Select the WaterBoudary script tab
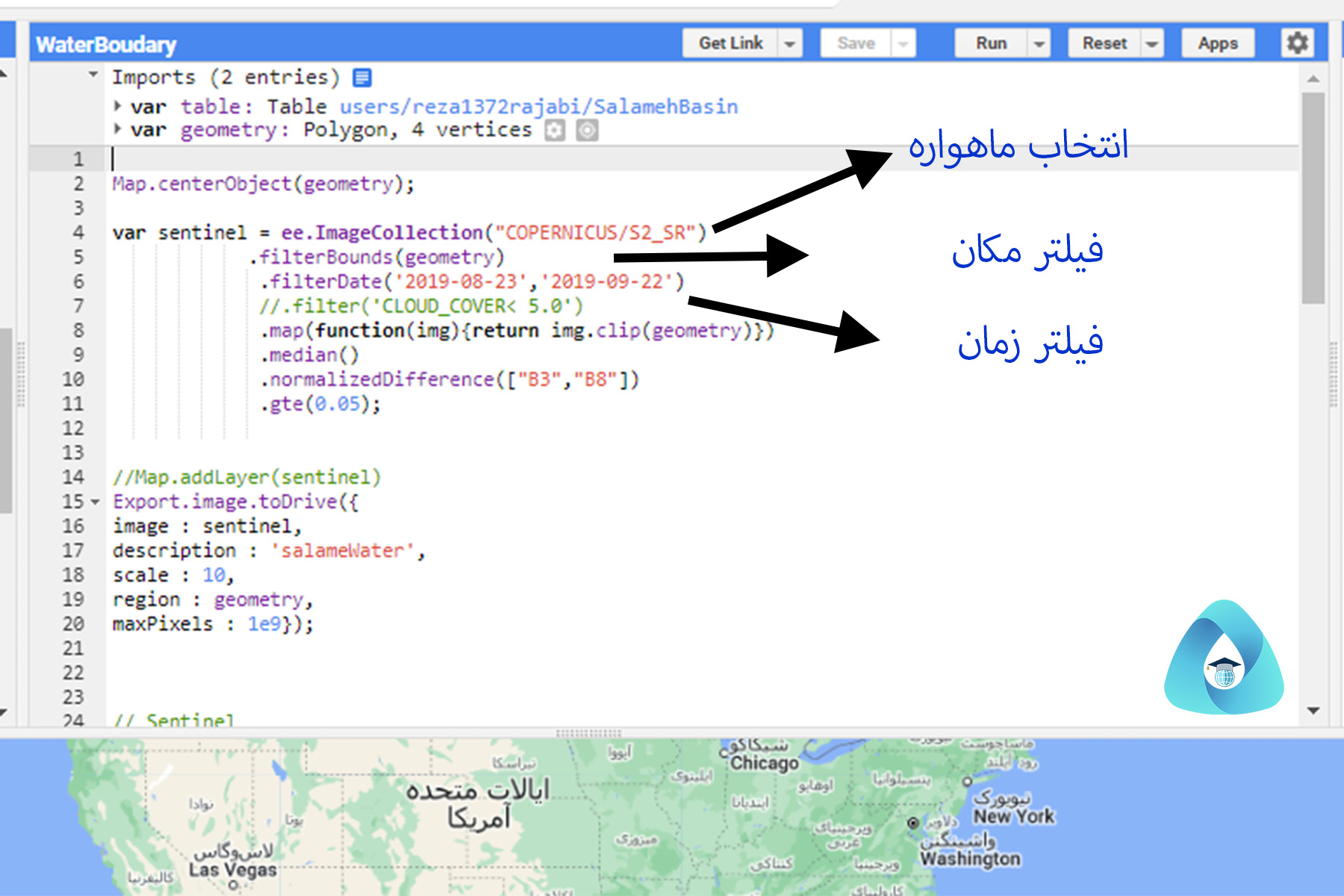1344x896 pixels. click(106, 43)
